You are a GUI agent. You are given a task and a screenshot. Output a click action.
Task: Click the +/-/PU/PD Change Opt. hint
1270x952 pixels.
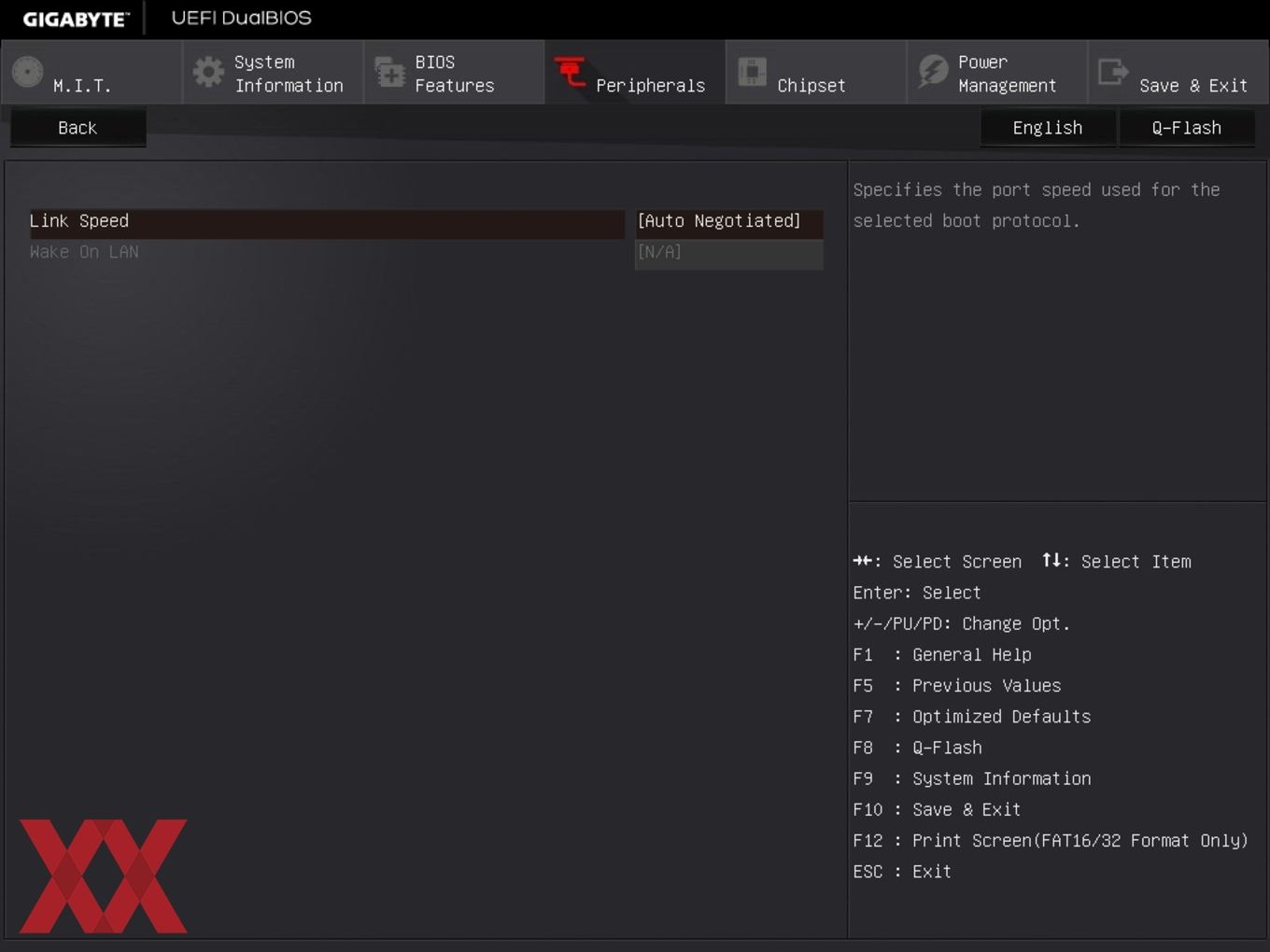962,623
